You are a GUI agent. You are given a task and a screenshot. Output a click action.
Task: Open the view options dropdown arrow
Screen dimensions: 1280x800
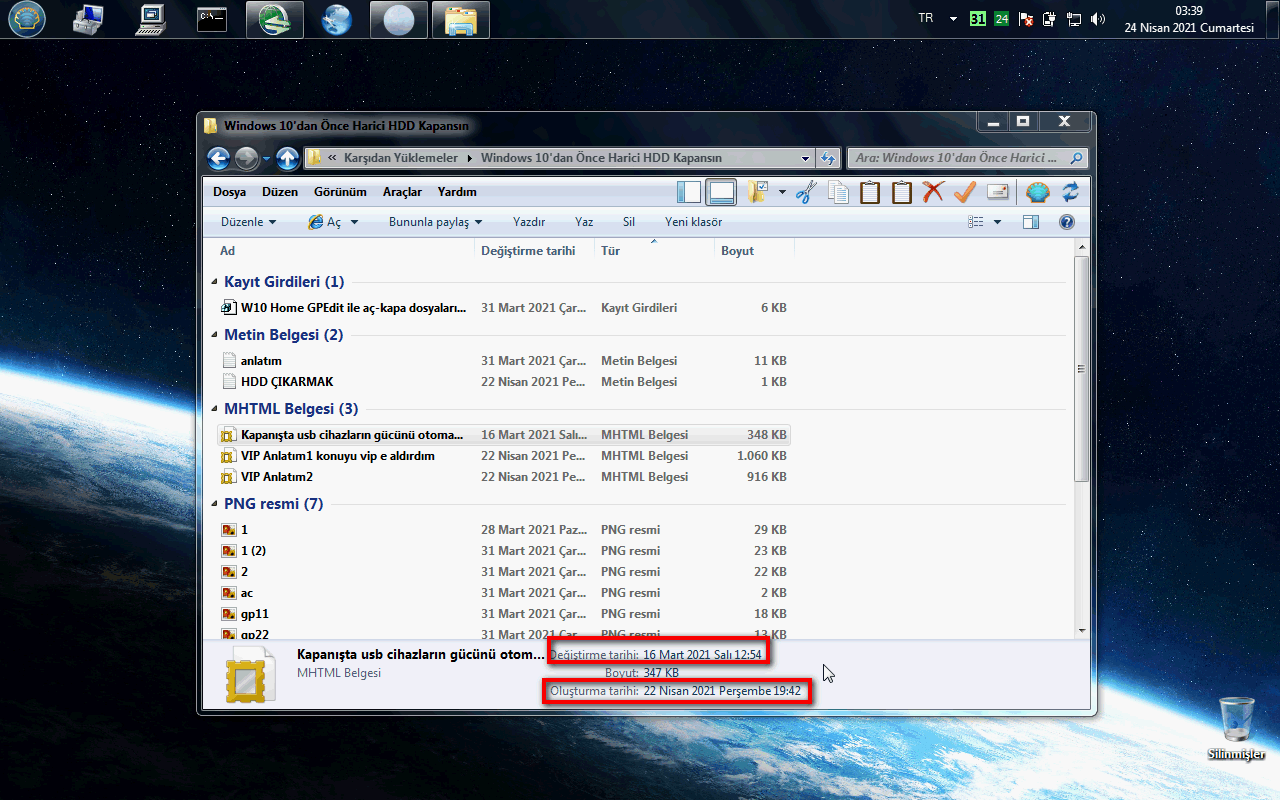(x=997, y=222)
